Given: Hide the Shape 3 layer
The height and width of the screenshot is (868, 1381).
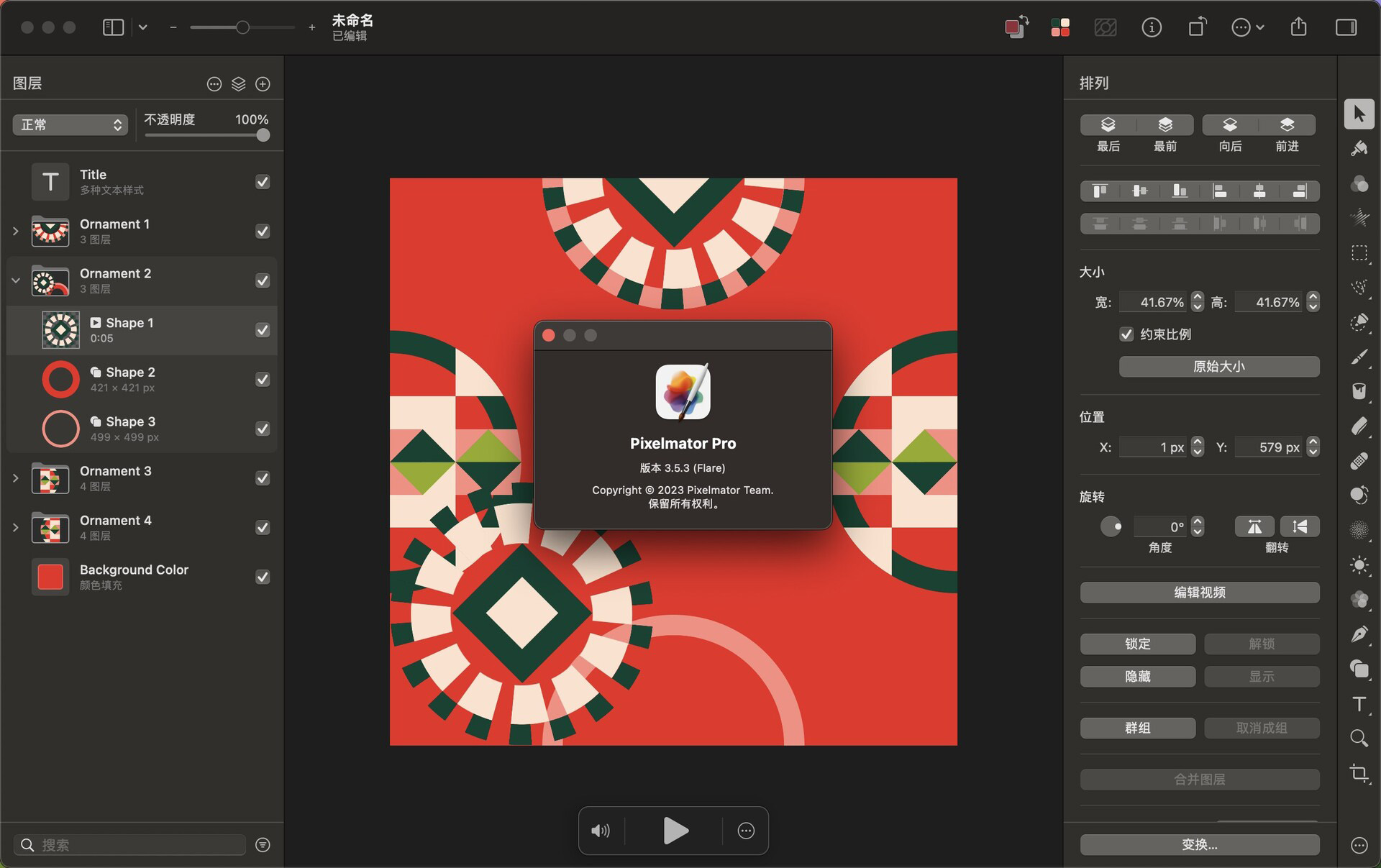Looking at the screenshot, I should tap(263, 429).
